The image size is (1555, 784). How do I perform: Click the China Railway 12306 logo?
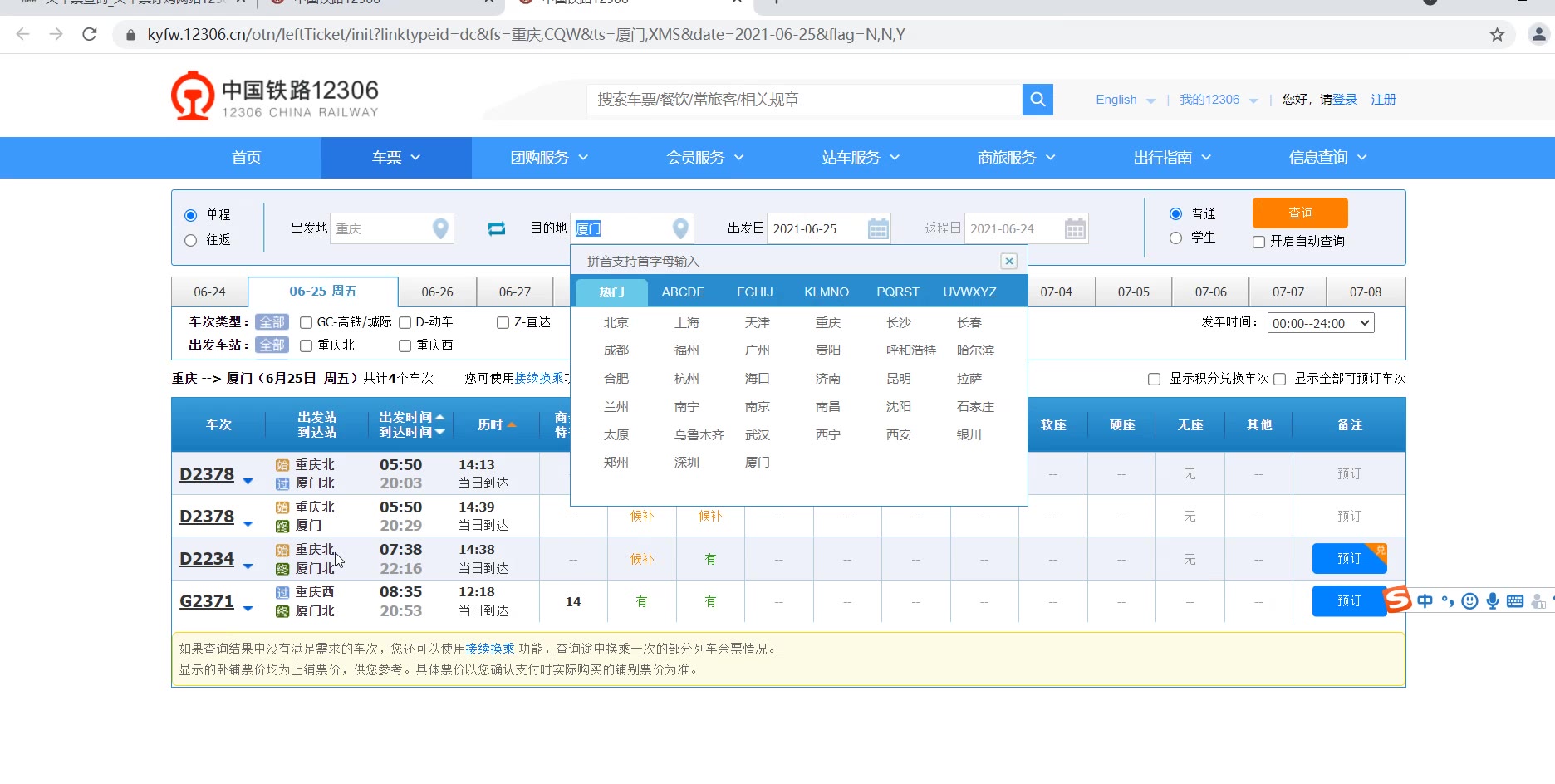click(x=275, y=96)
